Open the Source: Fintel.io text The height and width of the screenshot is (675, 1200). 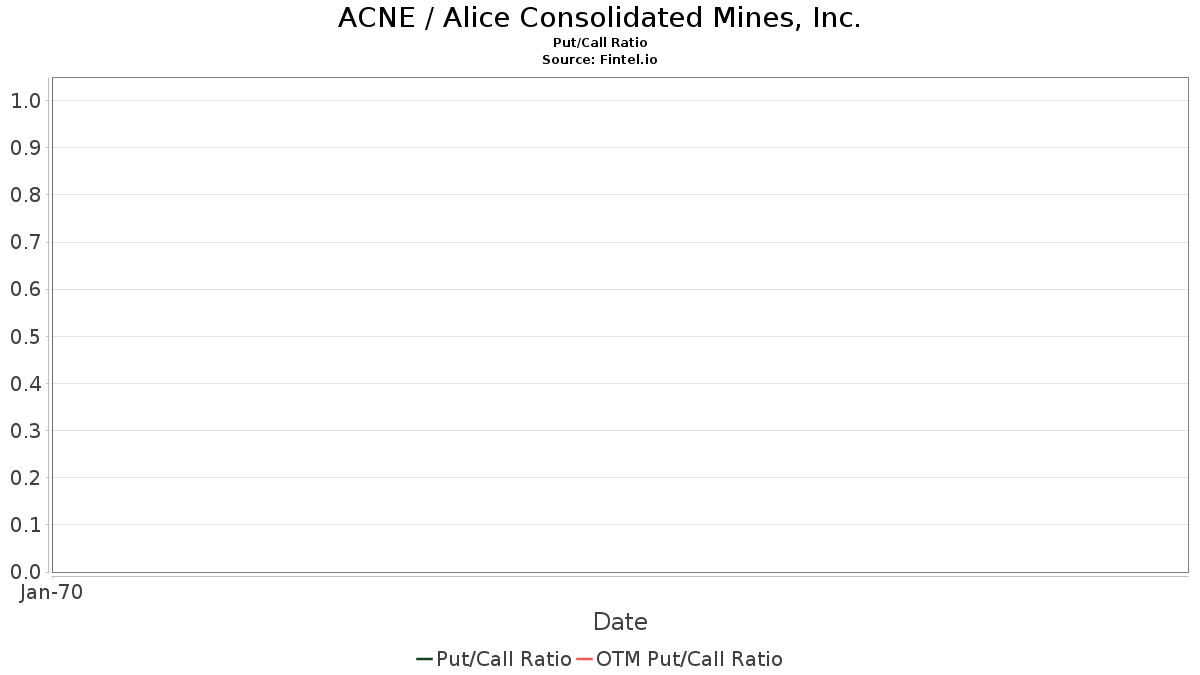tap(600, 60)
